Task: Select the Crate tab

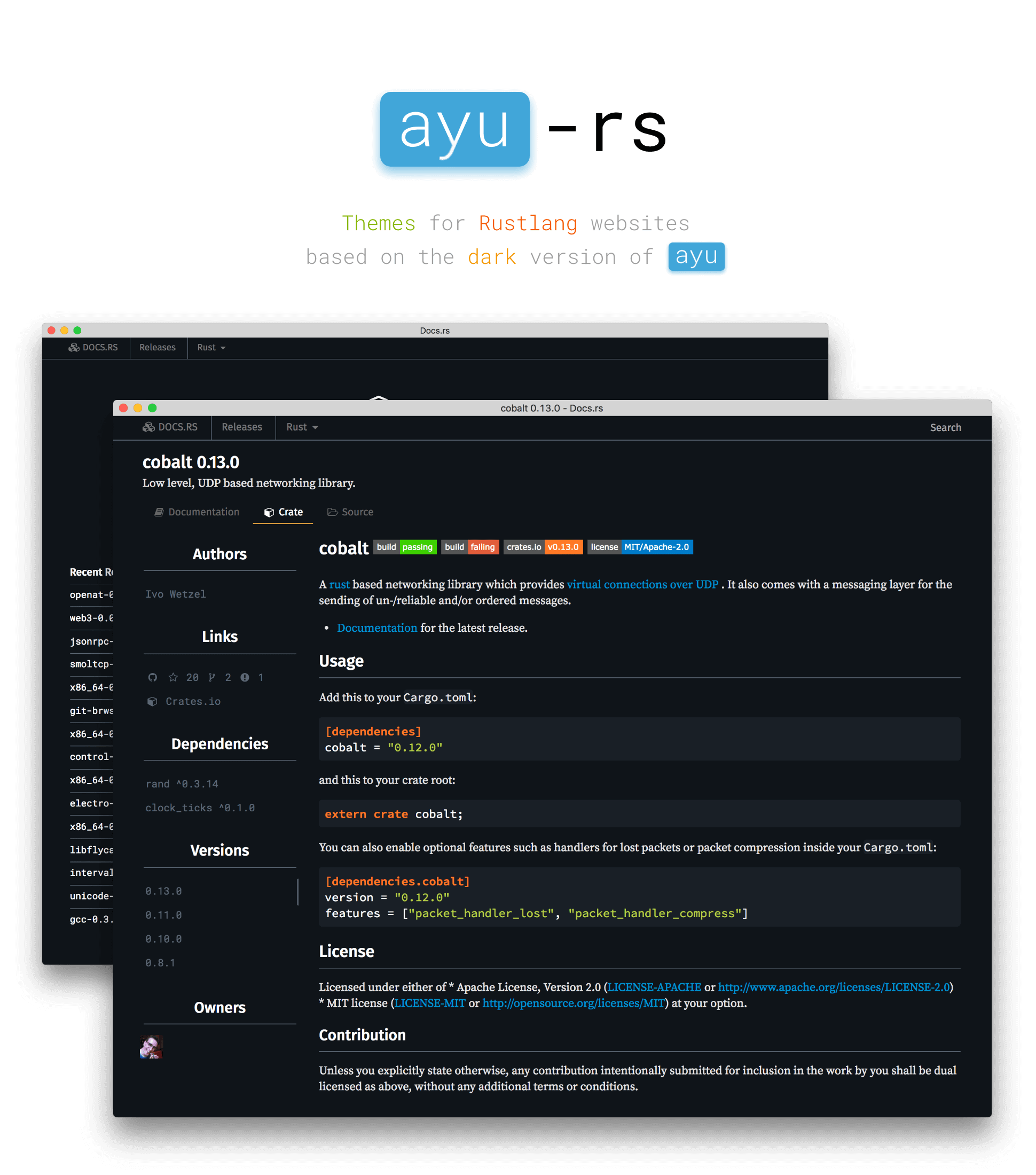Action: pos(283,512)
